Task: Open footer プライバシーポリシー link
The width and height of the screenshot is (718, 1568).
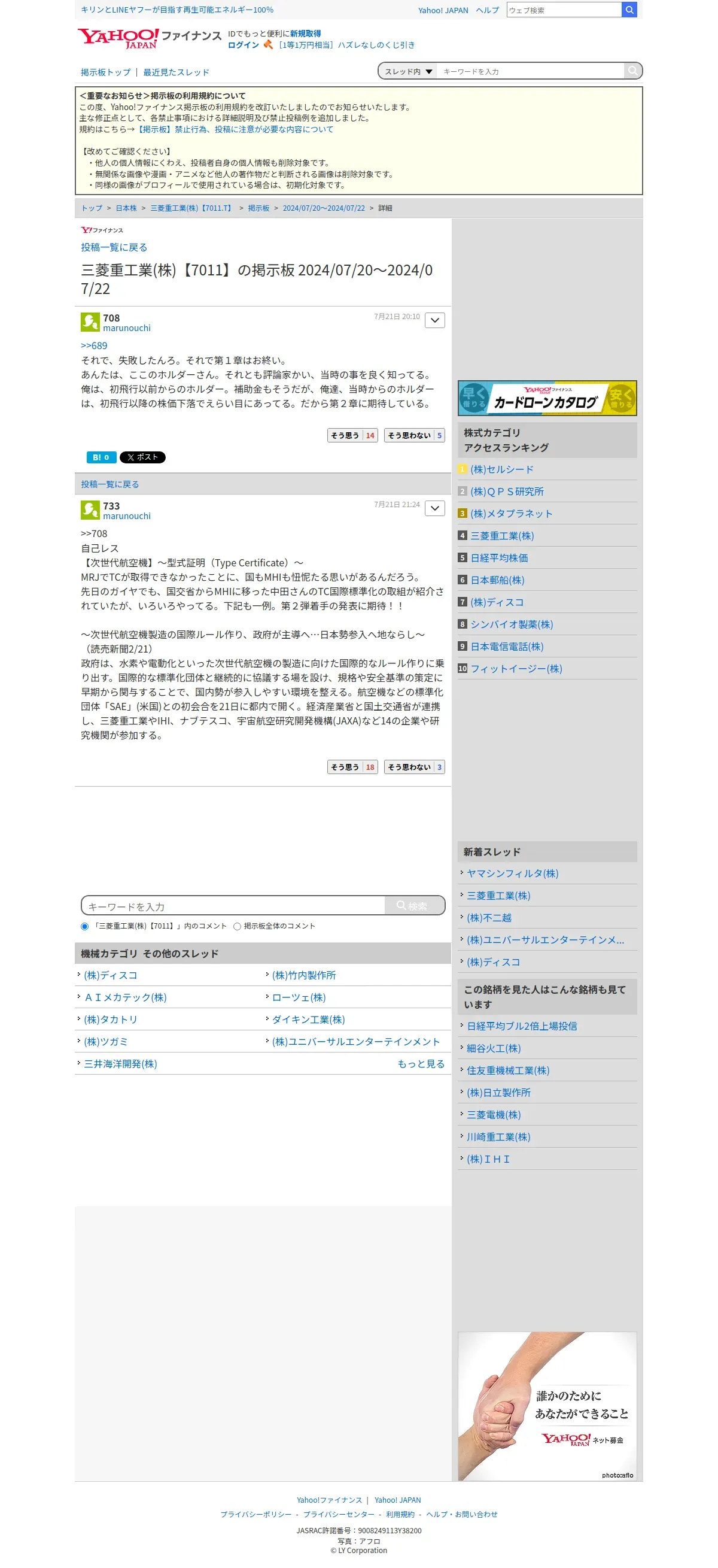Action: pos(255,1515)
